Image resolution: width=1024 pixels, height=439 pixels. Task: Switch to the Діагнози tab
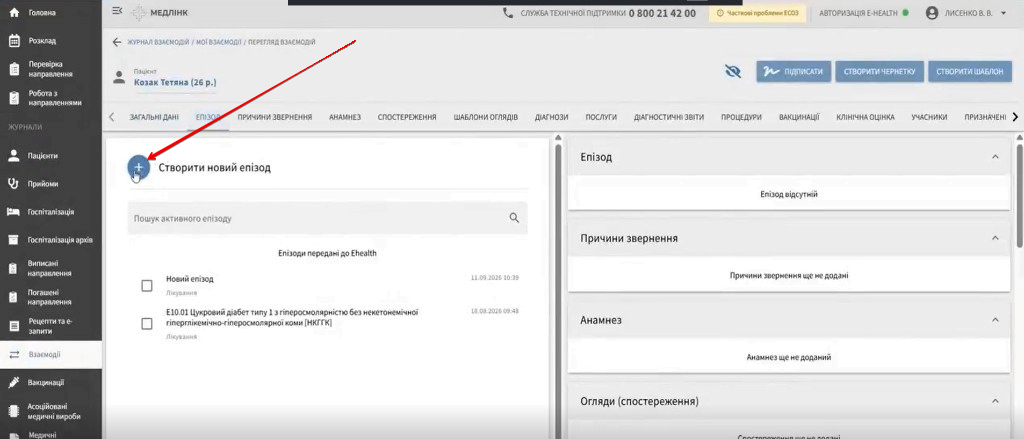551,118
